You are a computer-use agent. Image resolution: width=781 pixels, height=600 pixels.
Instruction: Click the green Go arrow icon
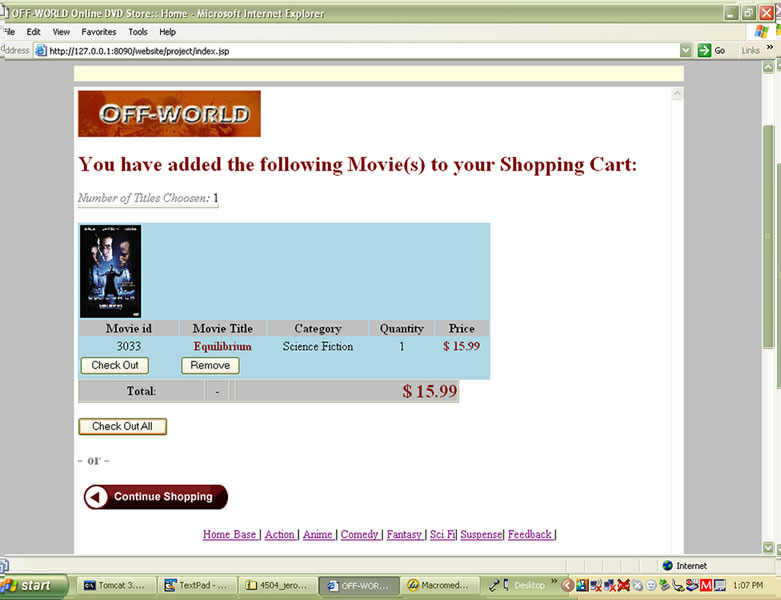[x=705, y=50]
